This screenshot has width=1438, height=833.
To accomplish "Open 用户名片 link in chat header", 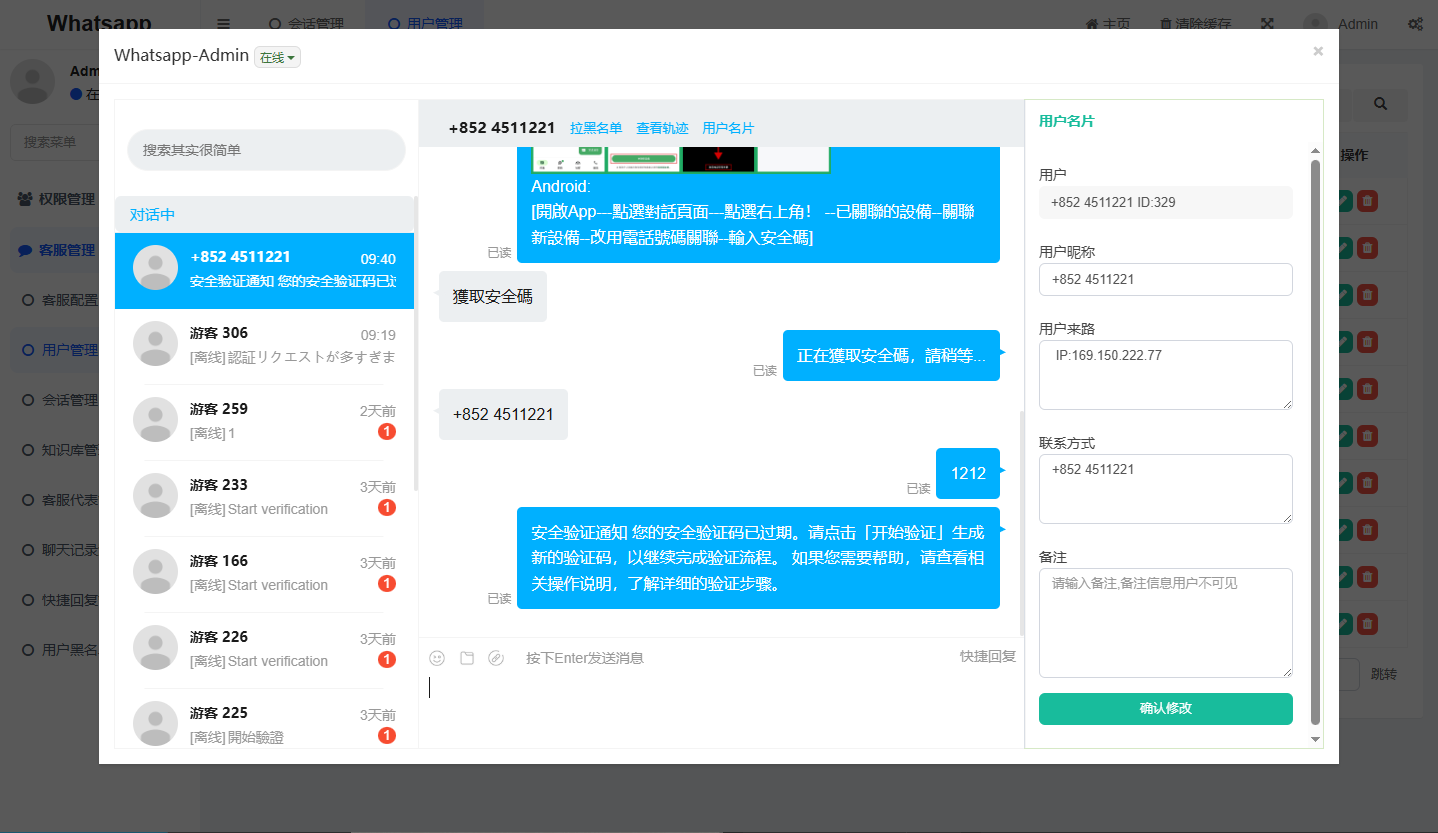I will pyautogui.click(x=728, y=128).
